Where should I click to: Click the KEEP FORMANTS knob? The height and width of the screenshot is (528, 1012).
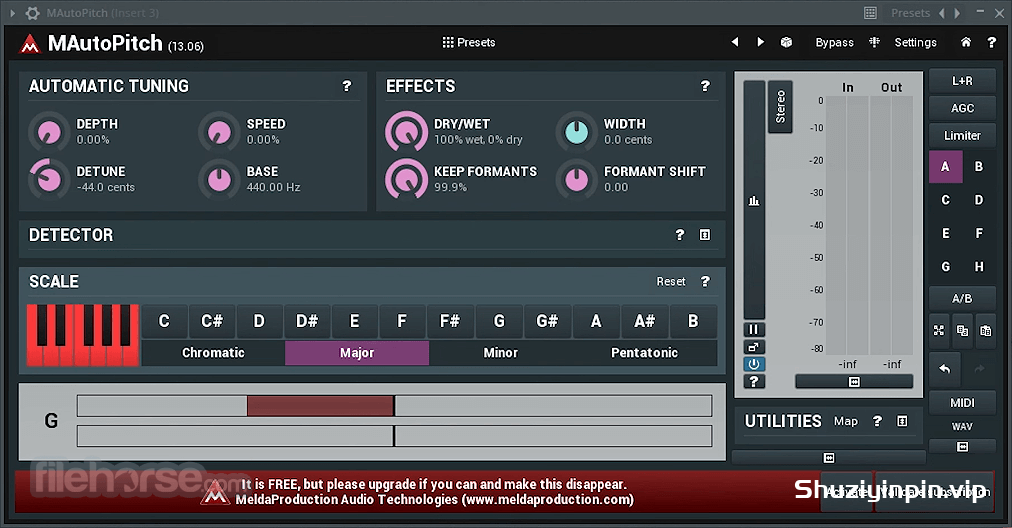pos(407,179)
